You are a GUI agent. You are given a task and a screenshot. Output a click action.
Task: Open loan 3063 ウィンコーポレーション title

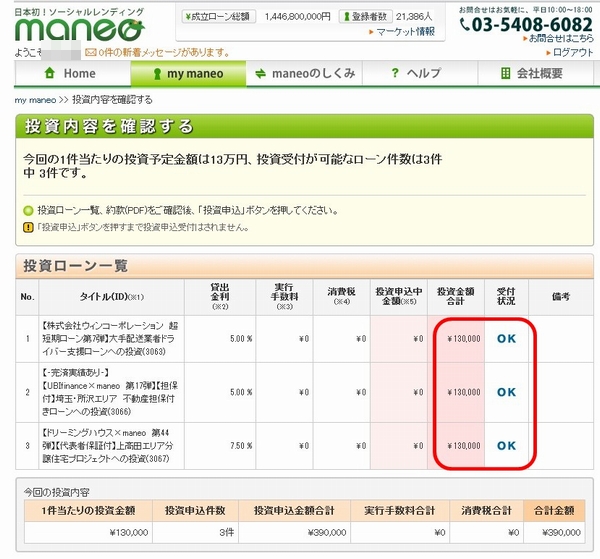tap(110, 339)
